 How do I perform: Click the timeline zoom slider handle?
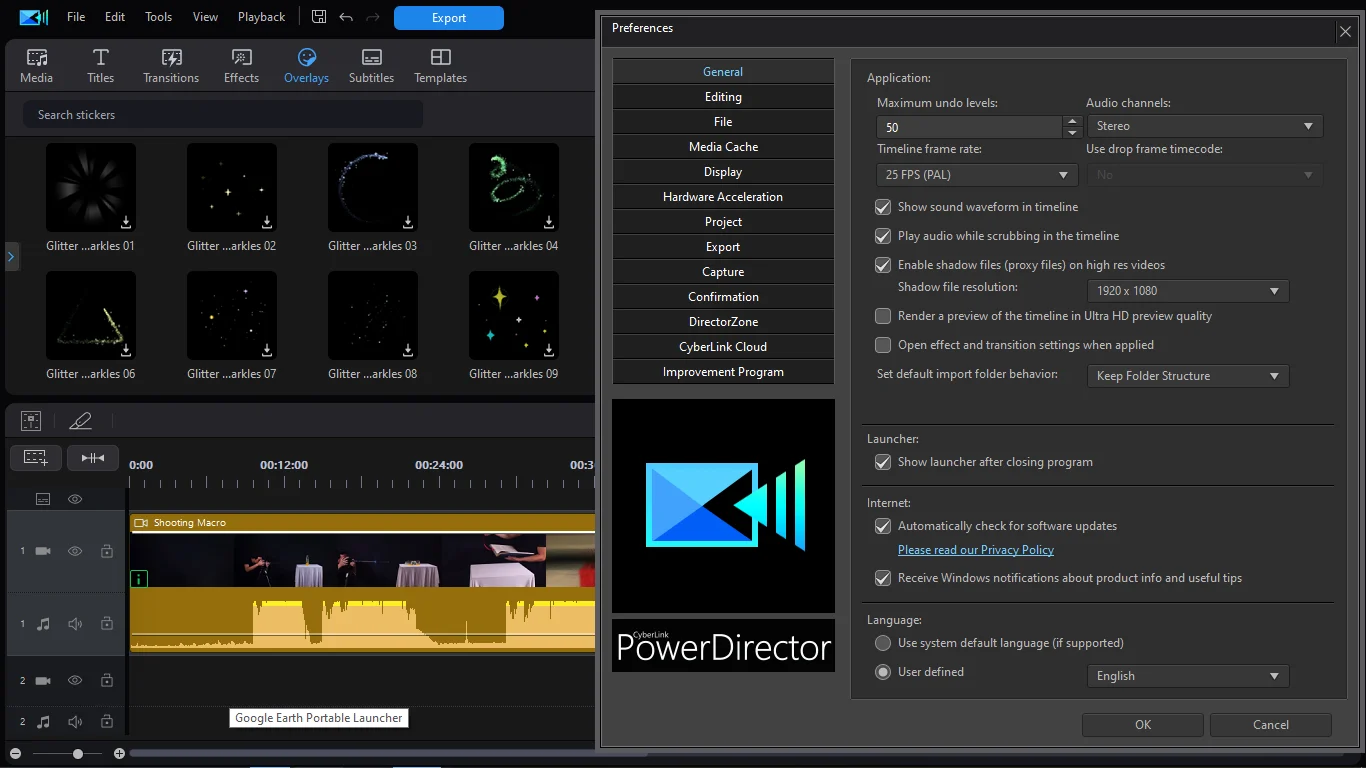coord(78,753)
